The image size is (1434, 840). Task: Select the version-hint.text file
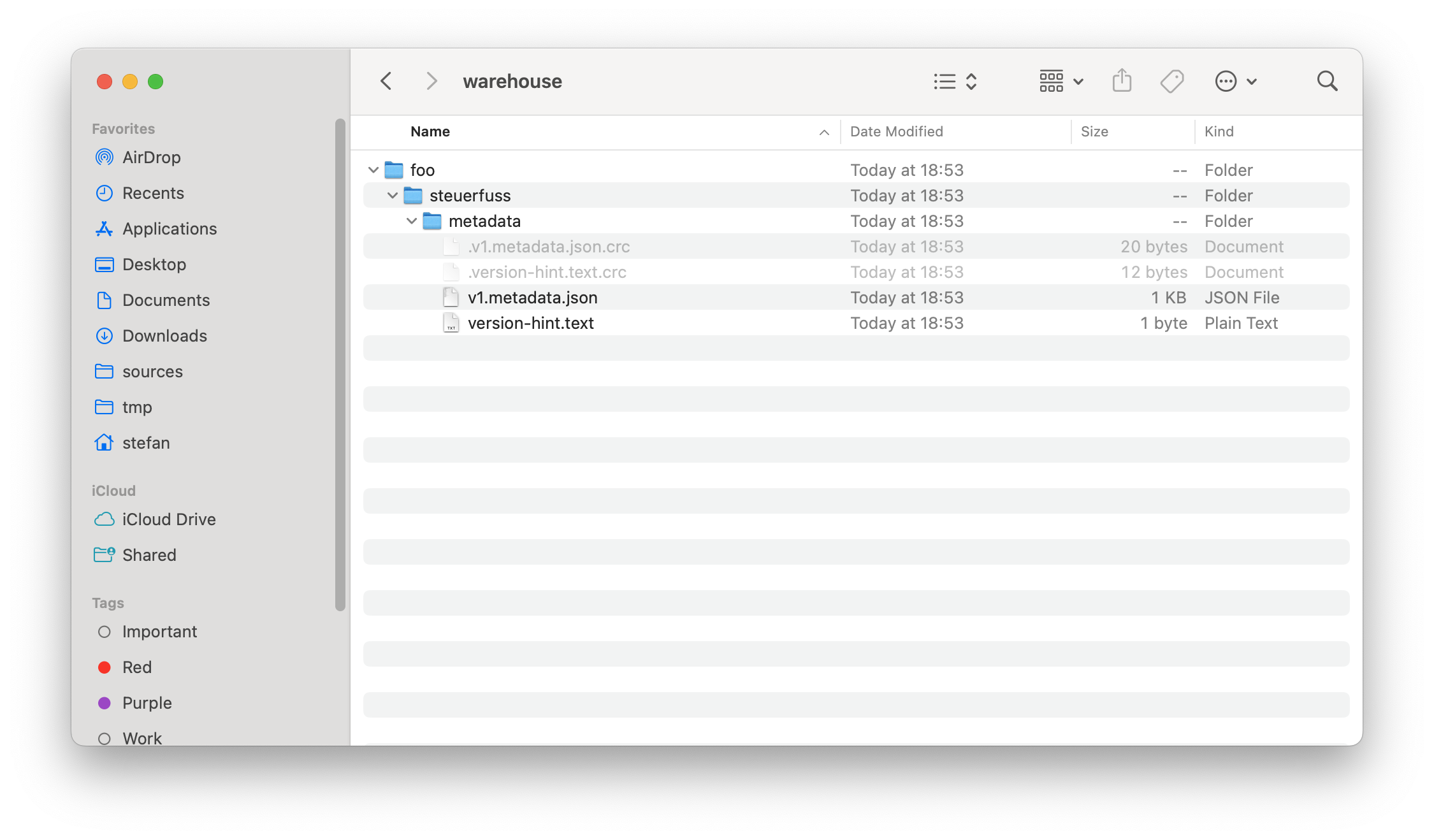[x=530, y=322]
